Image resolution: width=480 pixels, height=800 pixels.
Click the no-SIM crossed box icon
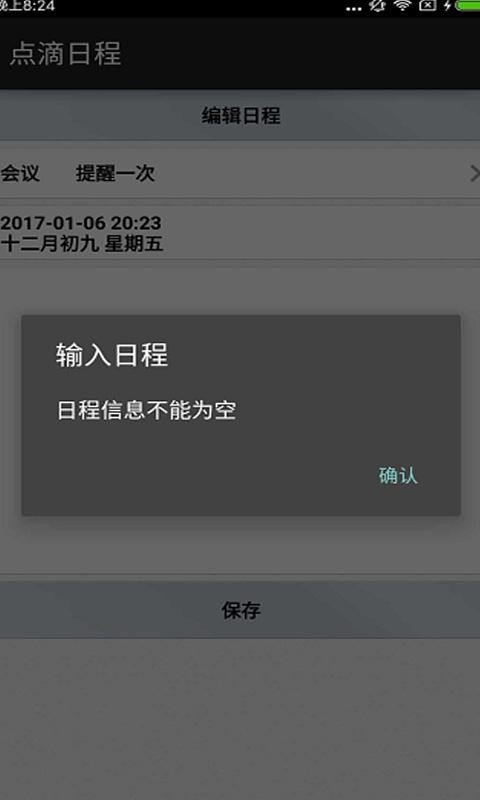click(x=427, y=5)
